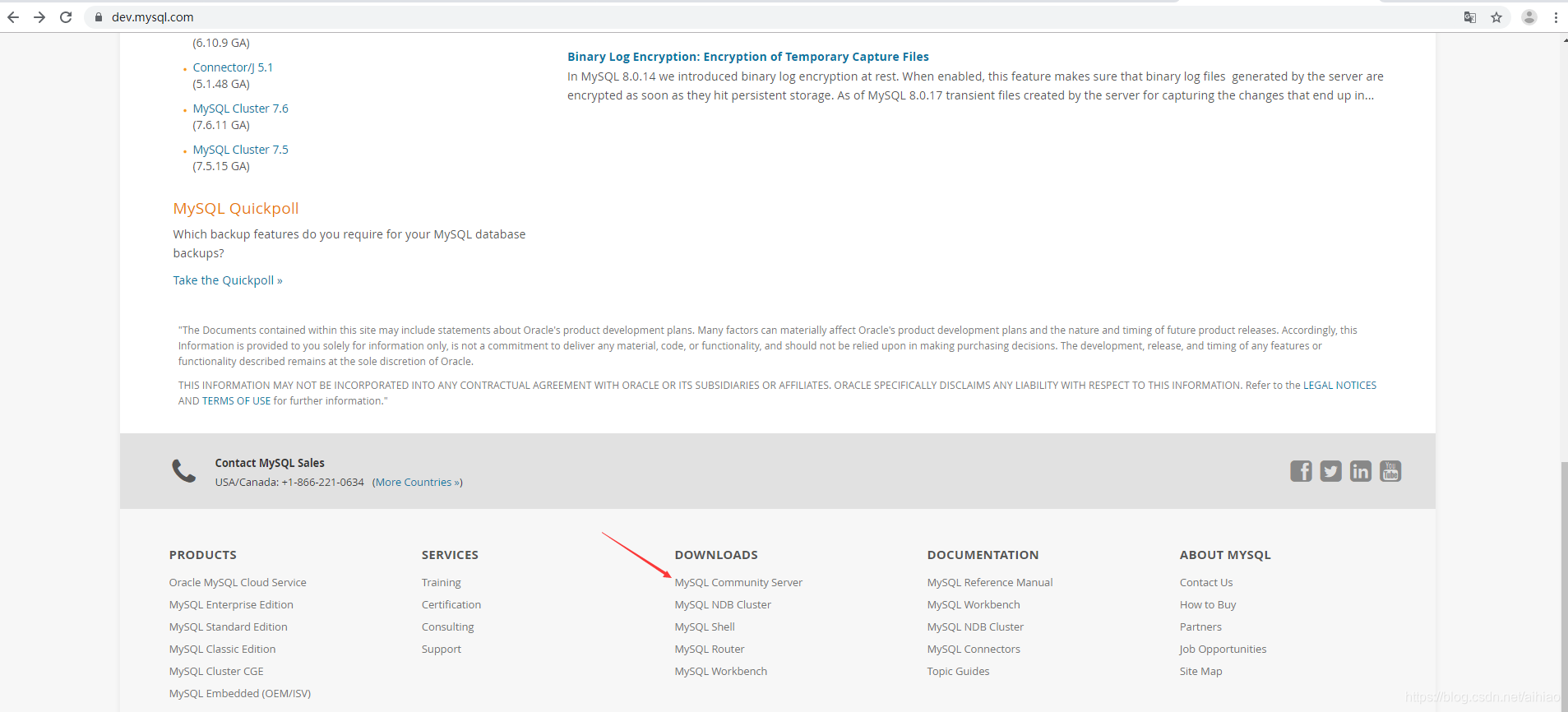Open MySQL NDB Cluster under Documentation
This screenshot has width=1568, height=712.
[975, 627]
